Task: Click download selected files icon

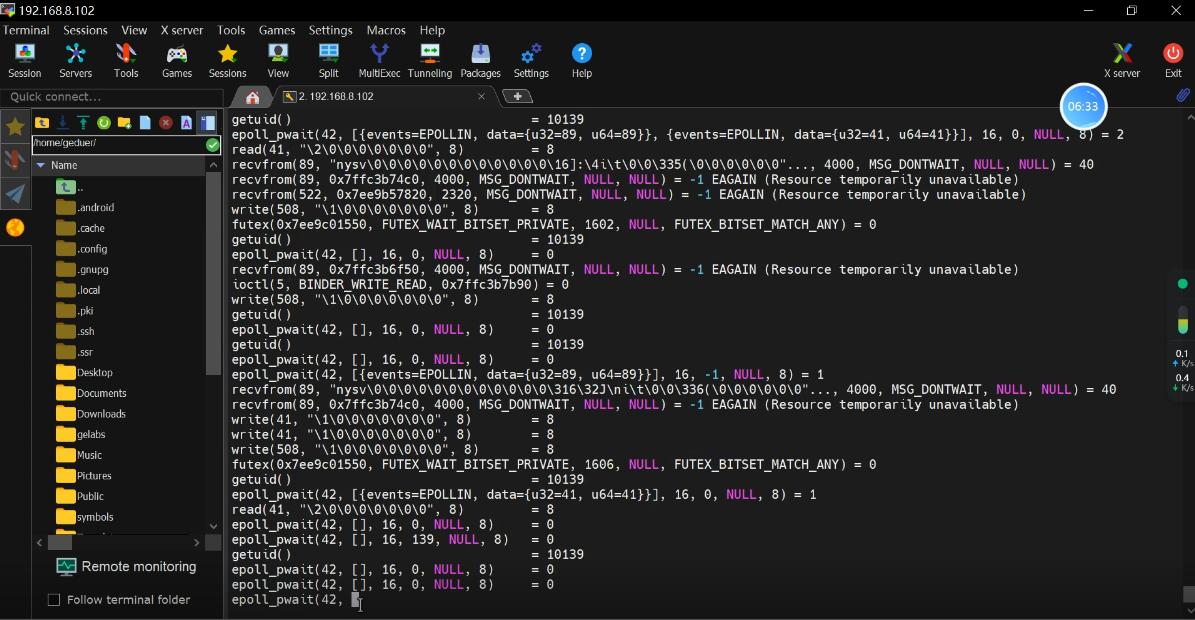Action: click(x=62, y=123)
